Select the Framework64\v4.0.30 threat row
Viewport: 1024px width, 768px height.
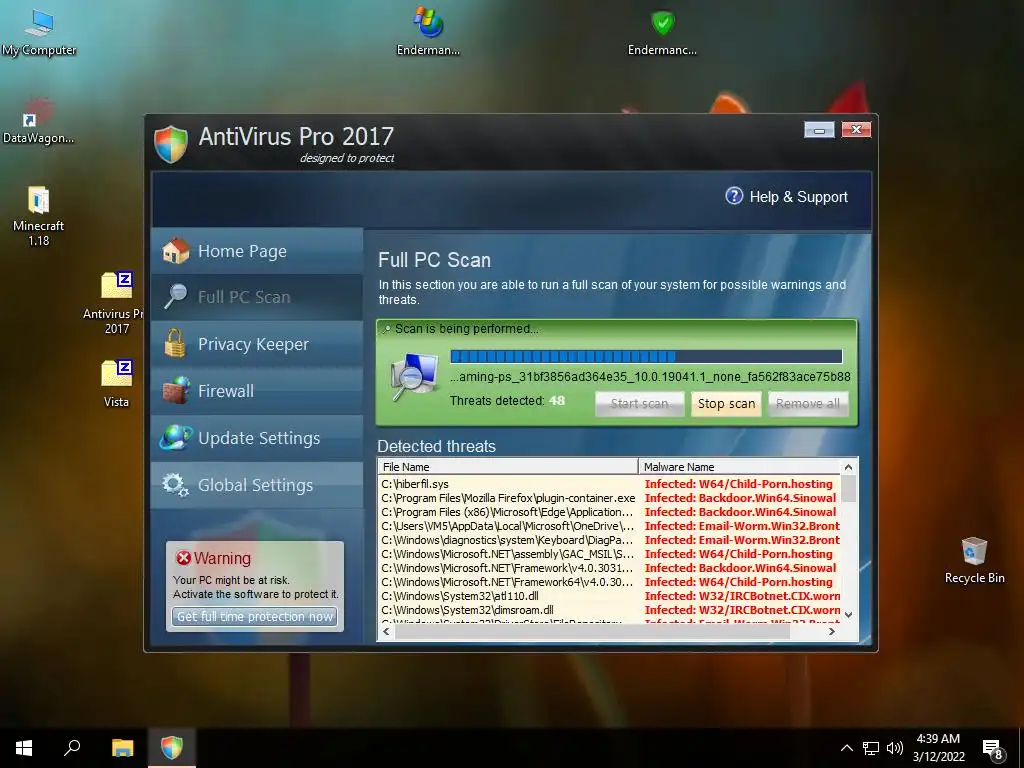[x=609, y=582]
